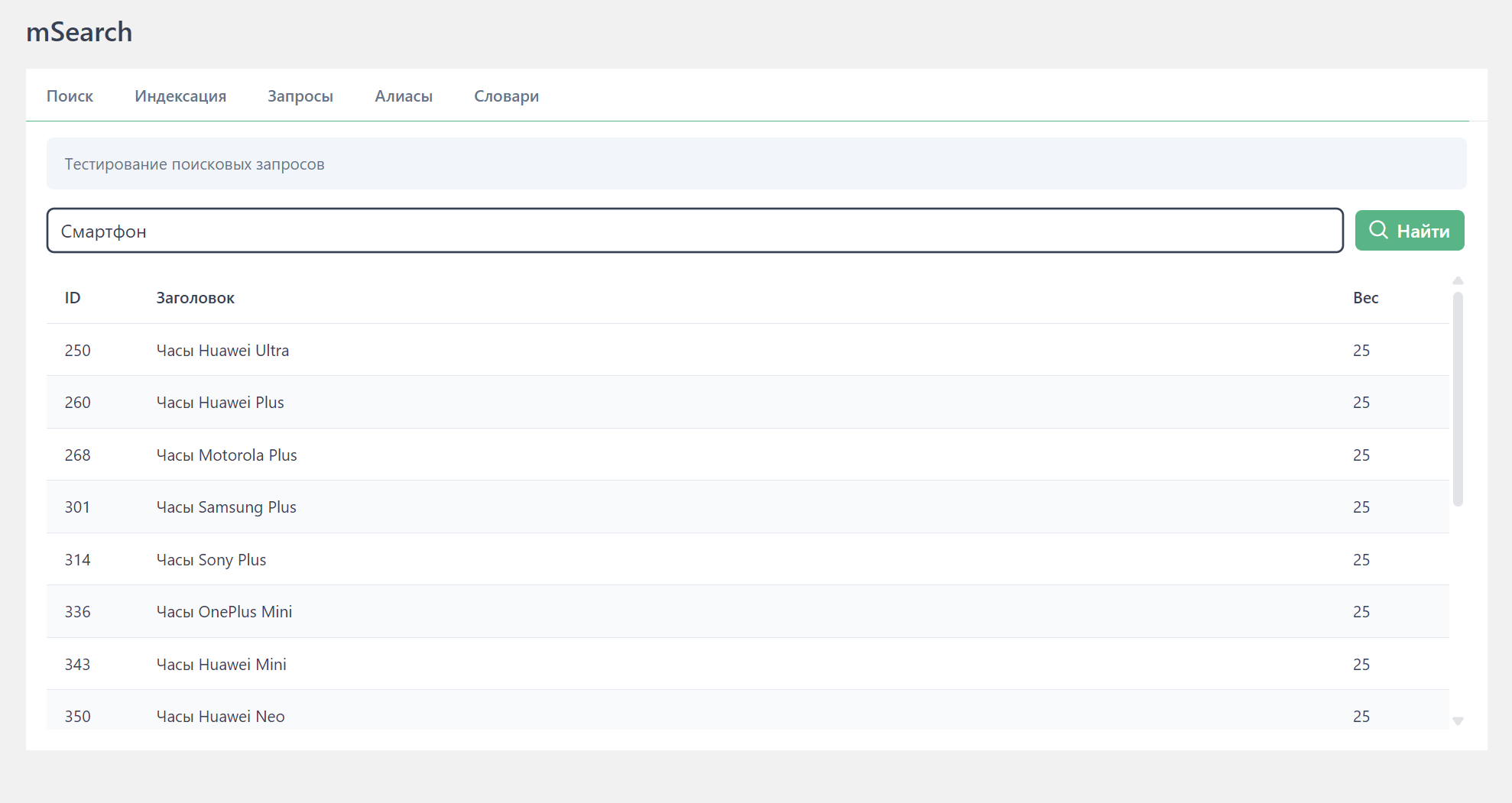The image size is (1512, 803).
Task: Click the Заголовок column header
Action: [195, 298]
